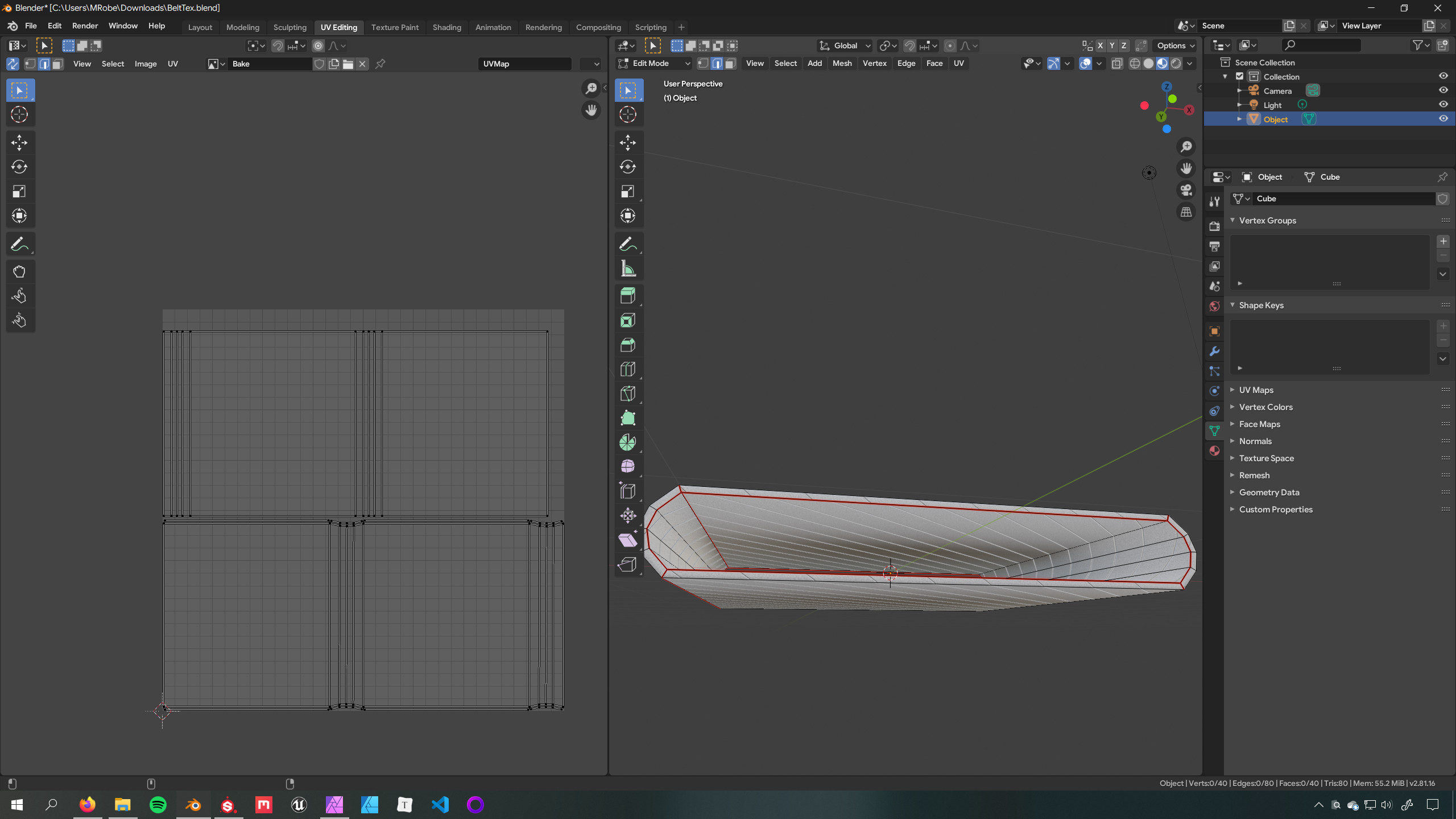This screenshot has width=1456, height=819.
Task: Add a new vertex group with plus button
Action: point(1443,242)
